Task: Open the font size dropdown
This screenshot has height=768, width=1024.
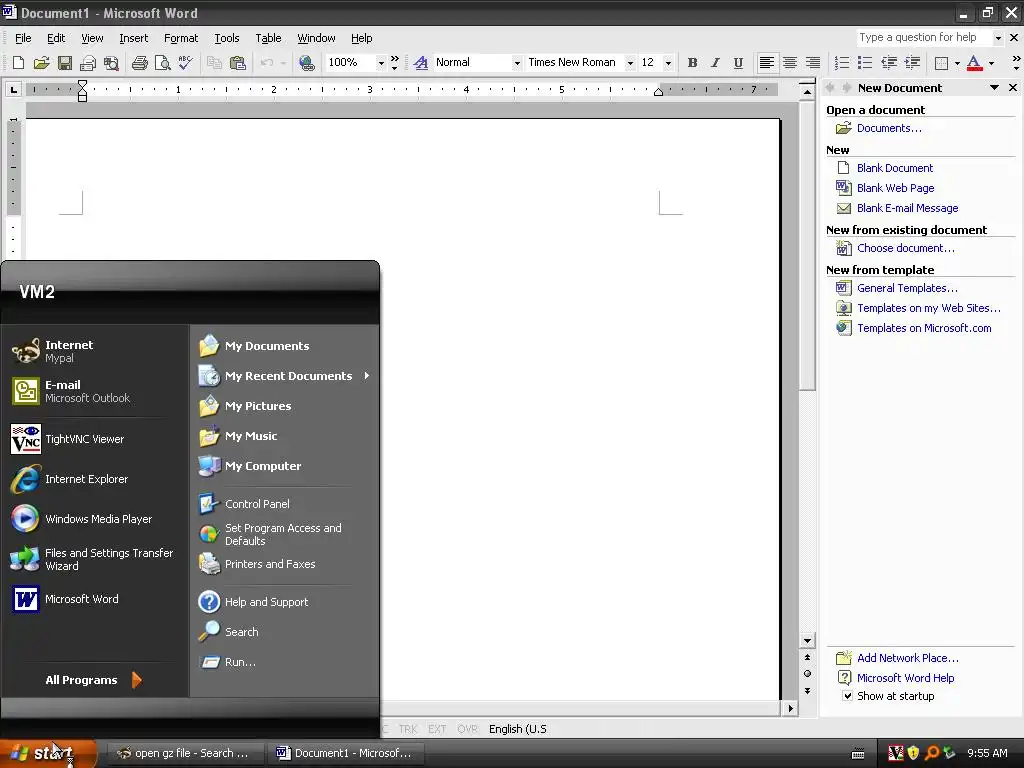Action: point(668,63)
